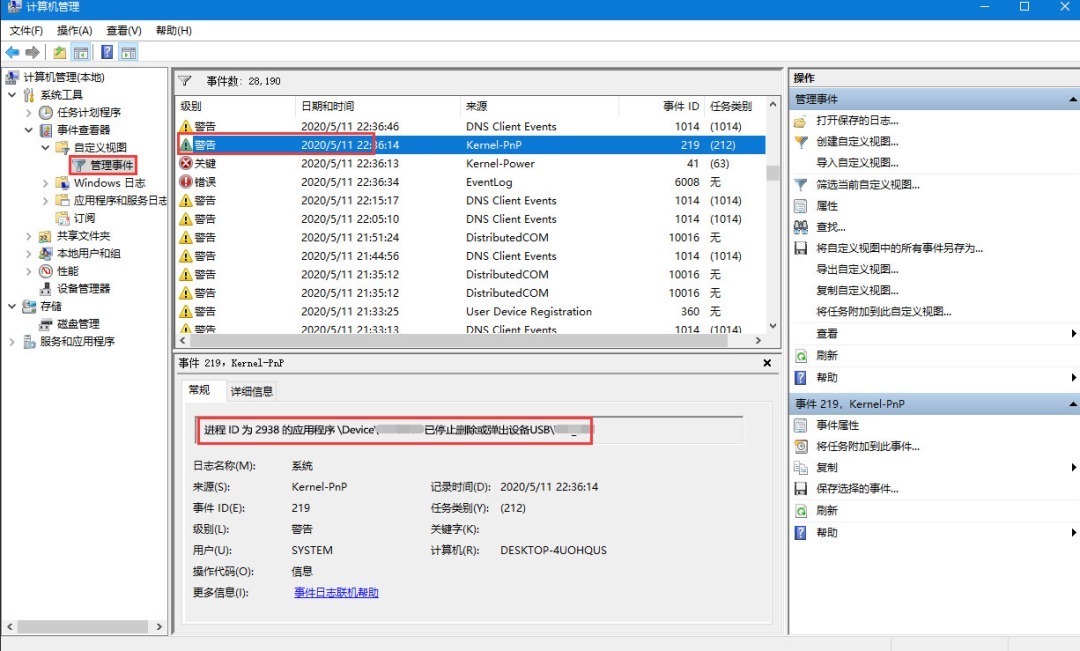This screenshot has height=651, width=1080.
Task: Click the 将任务附加到此事件 icon
Action: 800,446
